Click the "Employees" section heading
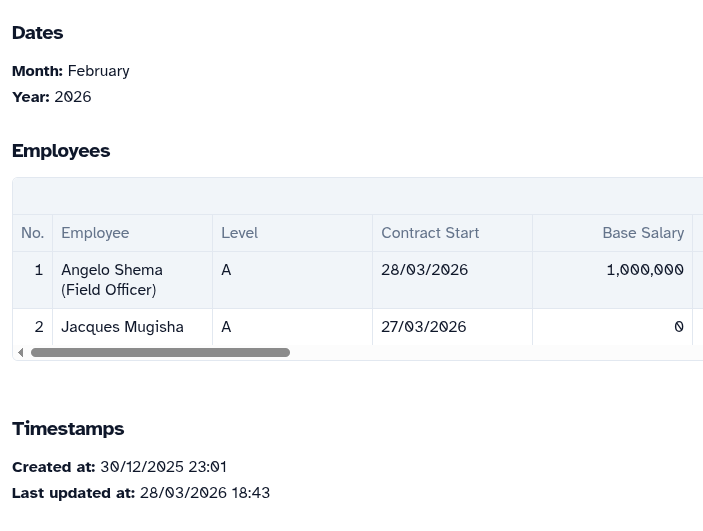Image resolution: width=703 pixels, height=531 pixels. click(61, 151)
